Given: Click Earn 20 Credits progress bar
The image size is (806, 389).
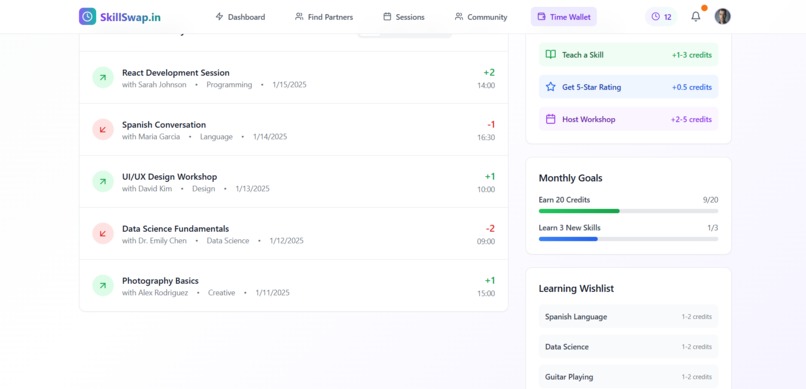Looking at the screenshot, I should [x=628, y=211].
